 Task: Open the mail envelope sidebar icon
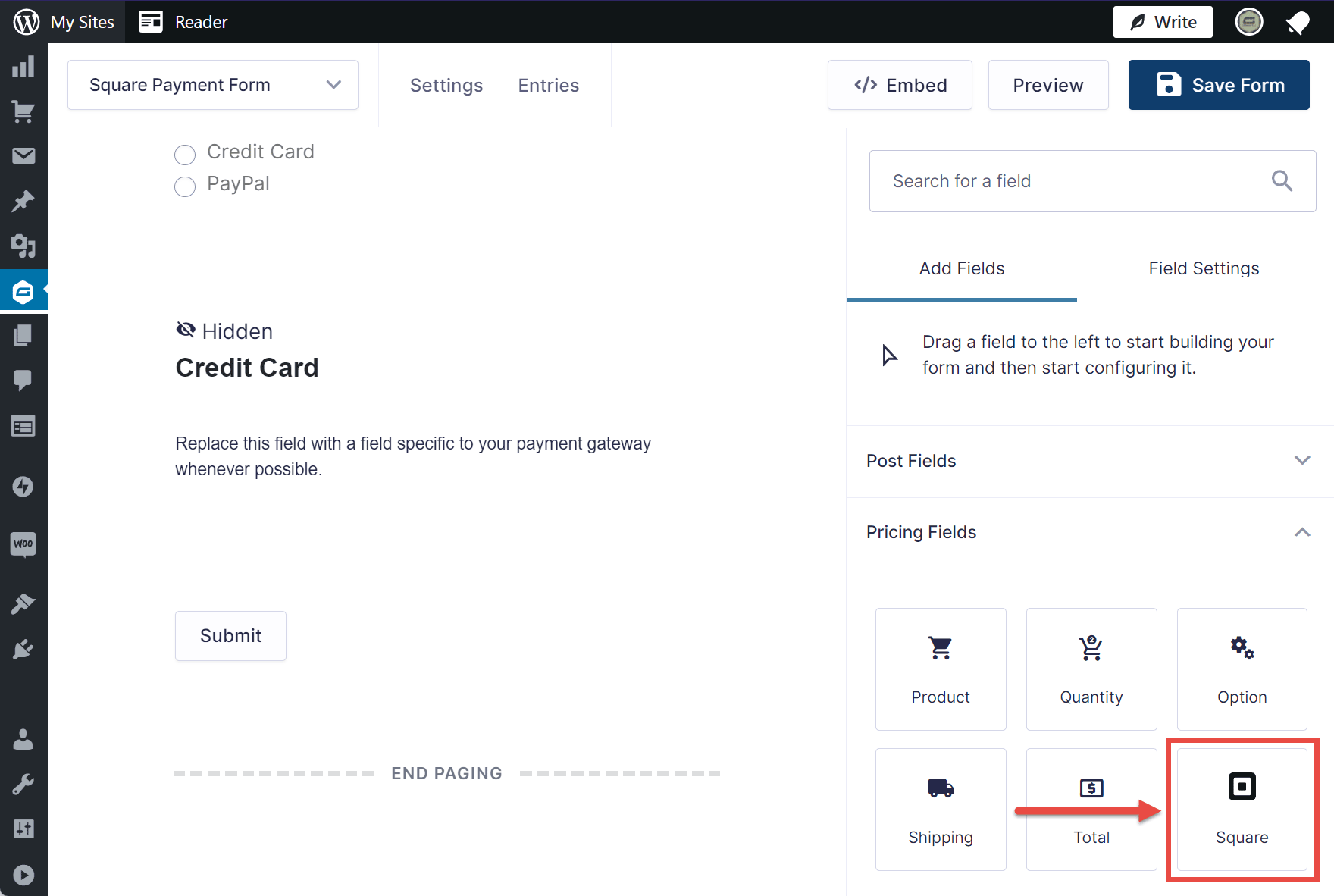point(23,156)
